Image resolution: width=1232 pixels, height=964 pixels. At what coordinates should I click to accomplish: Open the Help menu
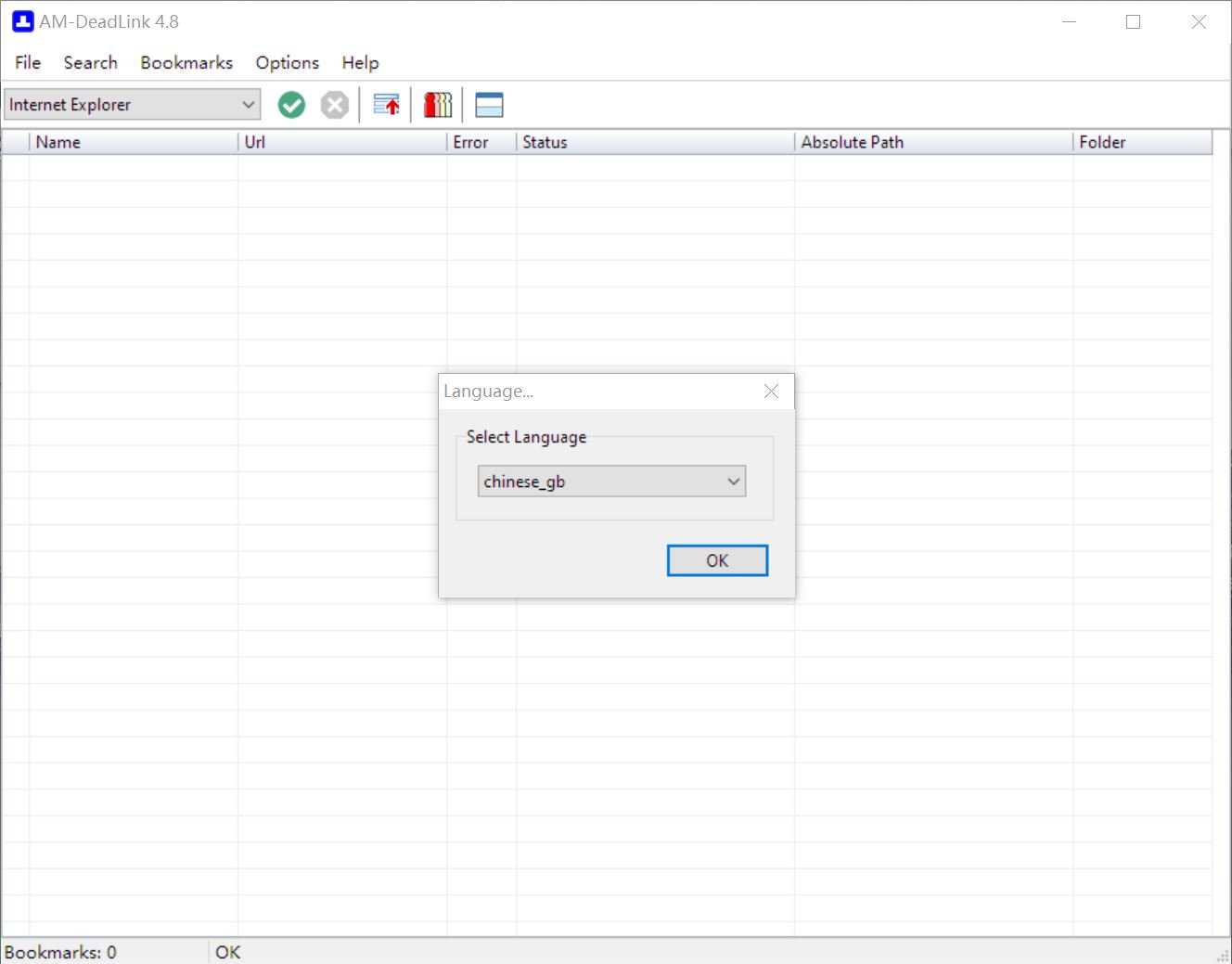tap(360, 62)
